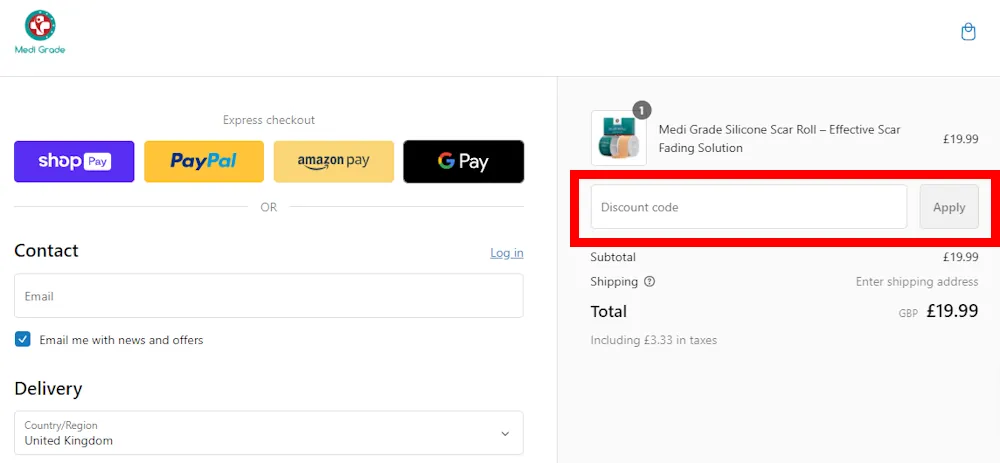View the scar roll product thumbnail
The width and height of the screenshot is (1000, 463).
(x=619, y=138)
